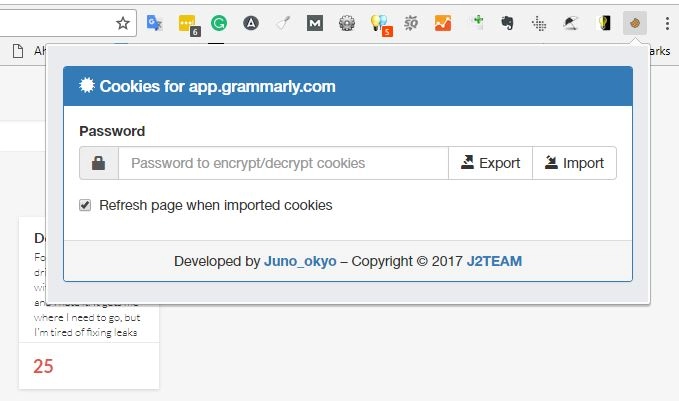Open the Grammarly extension icon

click(219, 23)
